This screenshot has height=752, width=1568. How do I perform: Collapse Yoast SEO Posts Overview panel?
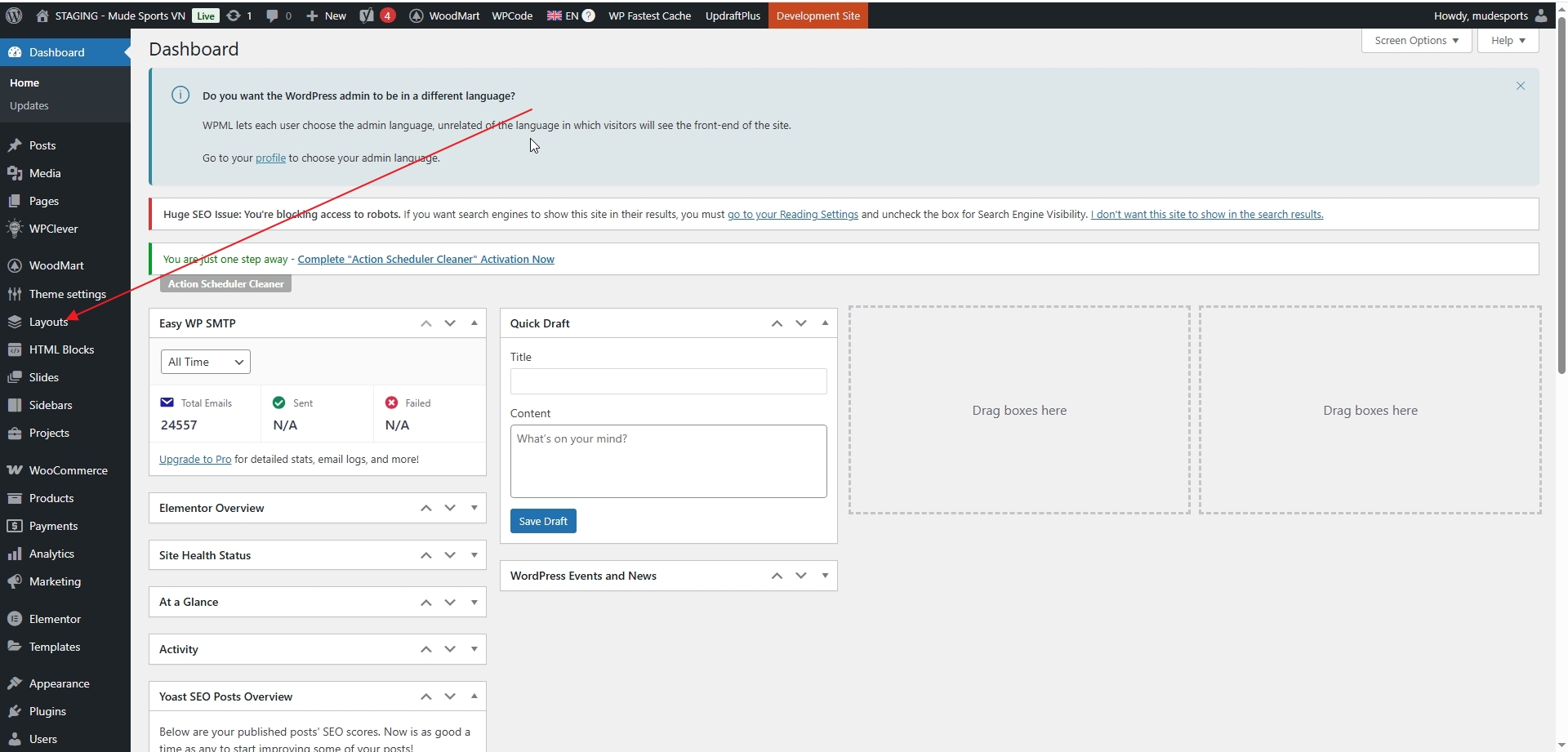(474, 696)
